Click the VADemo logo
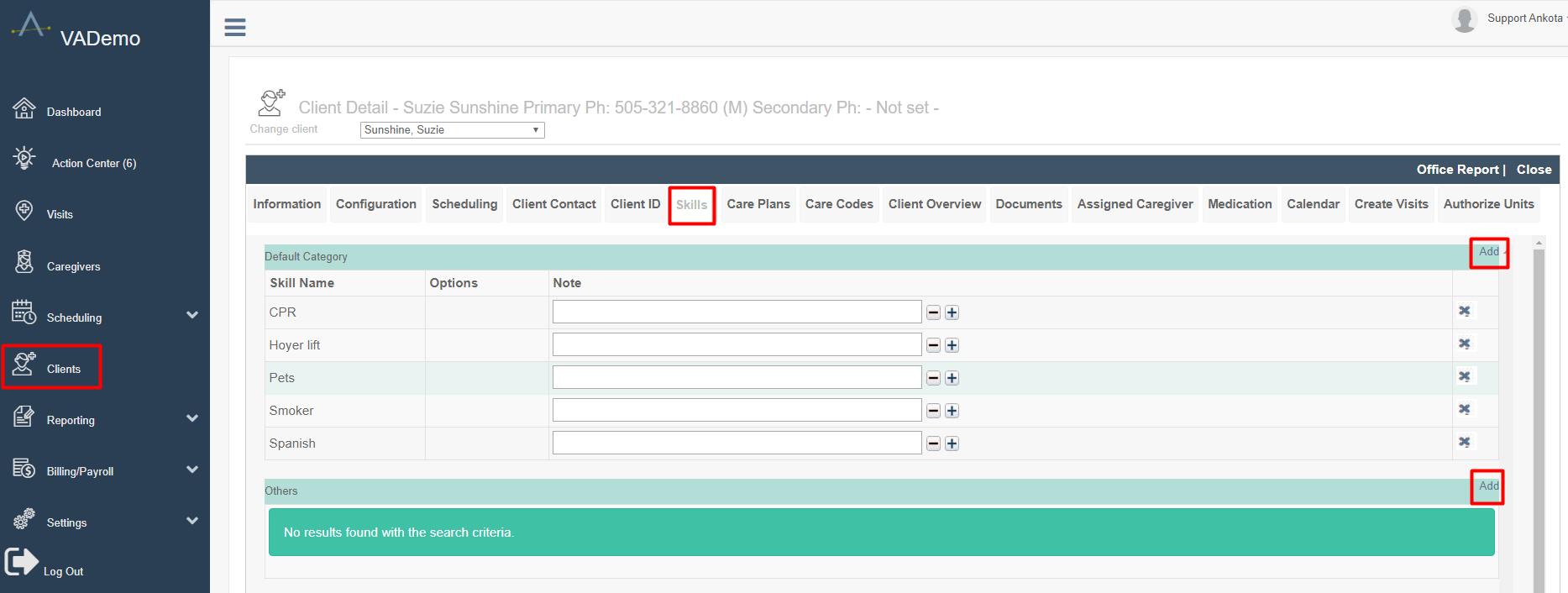Viewport: 1568px width, 593px height. pyautogui.click(x=31, y=25)
